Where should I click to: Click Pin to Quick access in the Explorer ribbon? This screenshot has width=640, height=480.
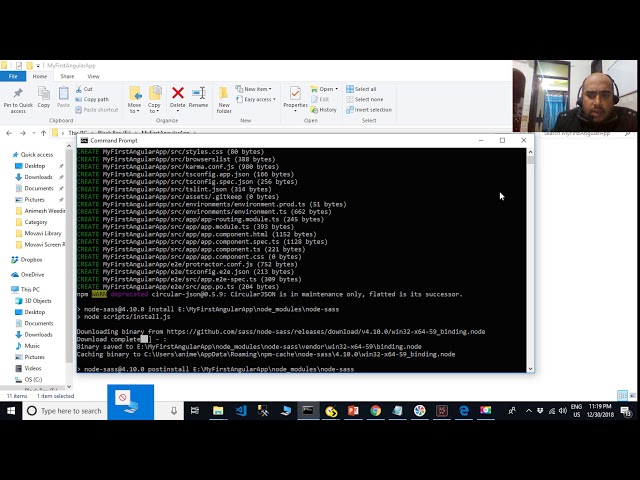point(18,100)
